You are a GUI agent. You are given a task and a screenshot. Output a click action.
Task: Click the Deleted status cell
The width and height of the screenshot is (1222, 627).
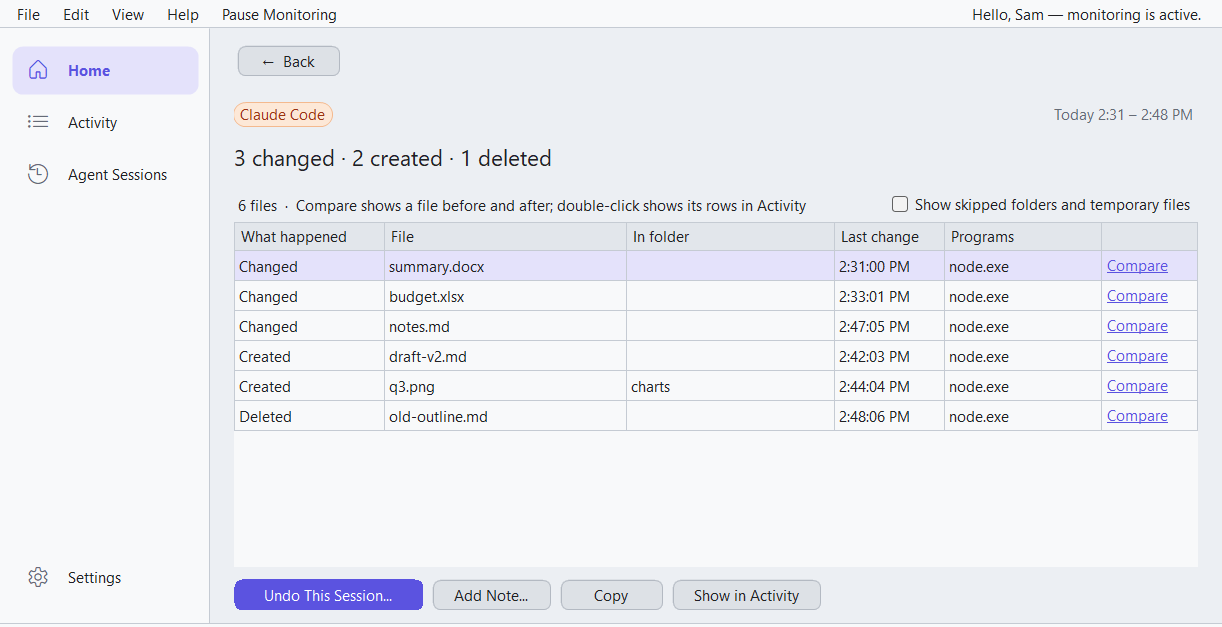pos(309,417)
